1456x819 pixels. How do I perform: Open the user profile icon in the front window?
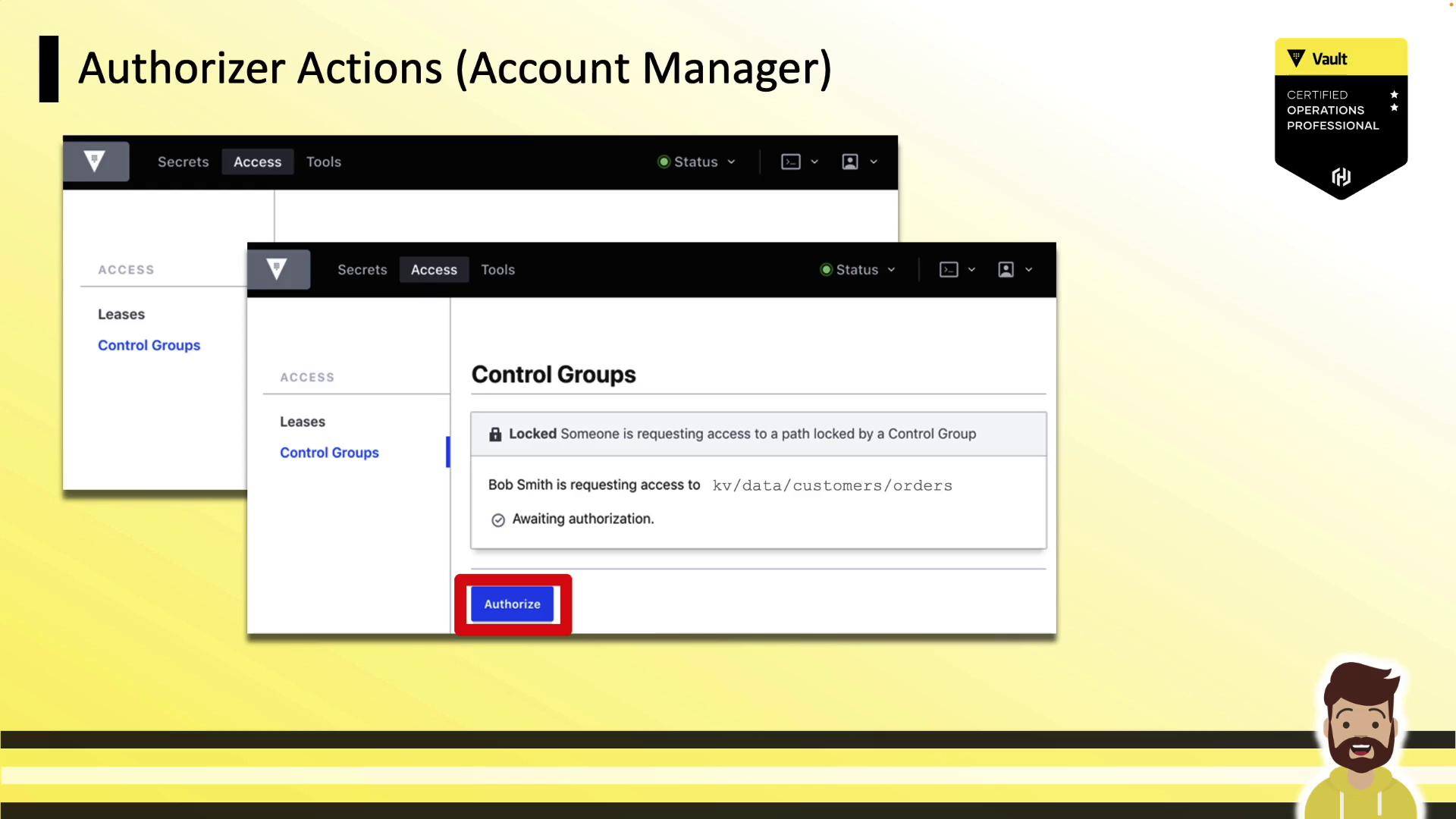point(1006,270)
